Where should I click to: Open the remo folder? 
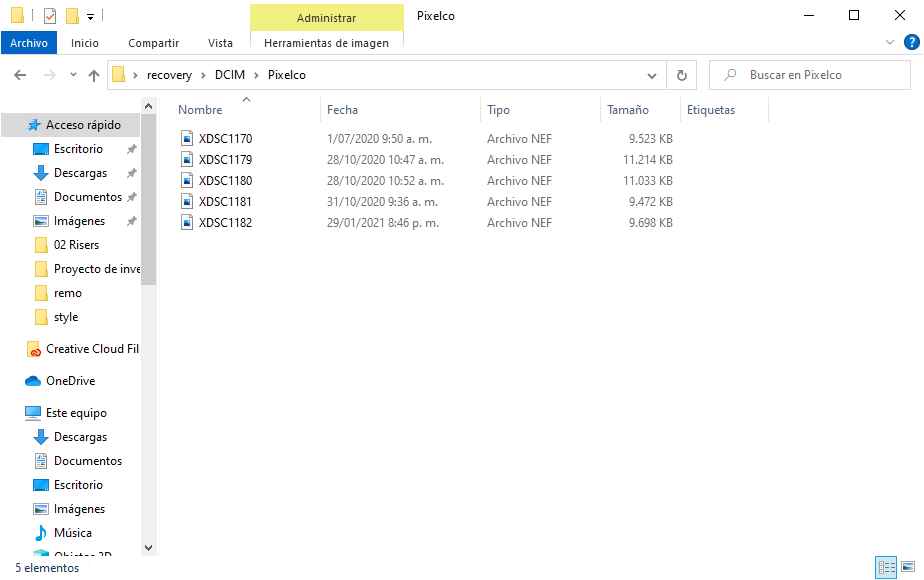point(68,293)
